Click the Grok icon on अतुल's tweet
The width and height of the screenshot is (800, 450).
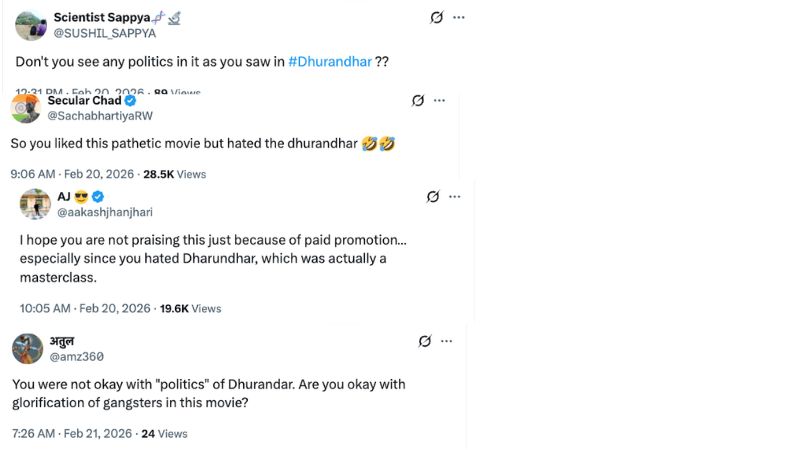425,341
